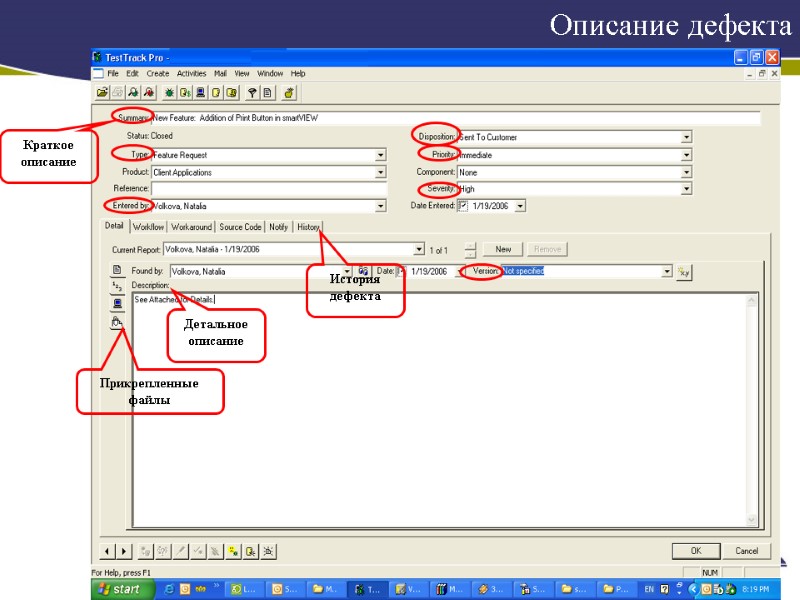The width and height of the screenshot is (800, 600).
Task: Open the Create menu
Action: click(158, 73)
